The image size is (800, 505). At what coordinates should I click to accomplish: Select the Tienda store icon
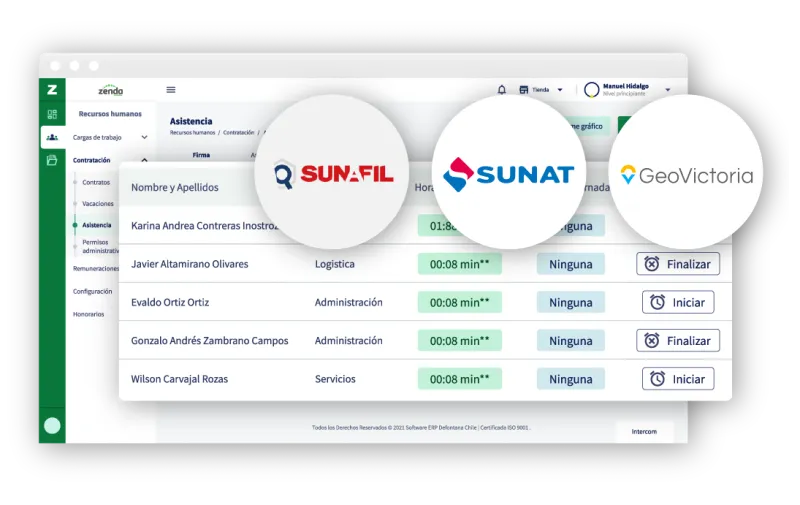click(523, 90)
